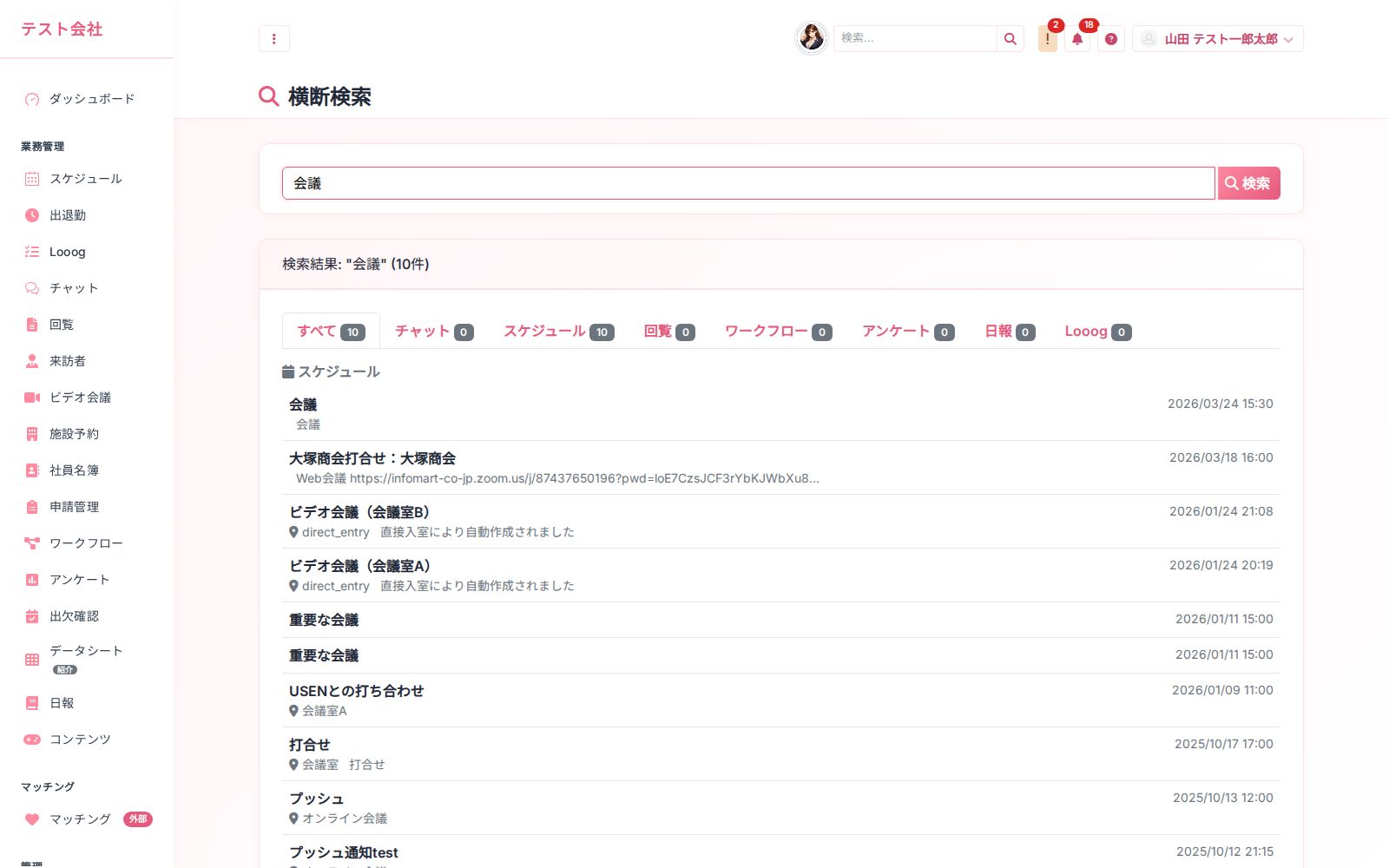
Task: Open result 大塚商会打合せ：大塚商会
Action: tap(781, 468)
